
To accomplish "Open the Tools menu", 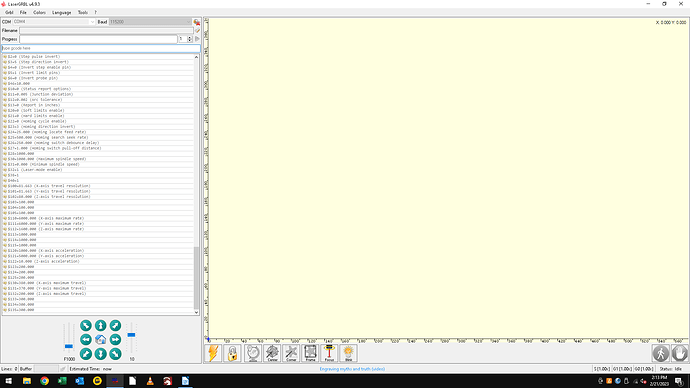I will click(x=82, y=12).
